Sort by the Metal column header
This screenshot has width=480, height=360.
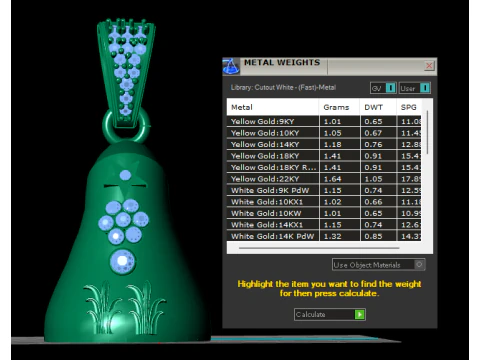coord(273,107)
